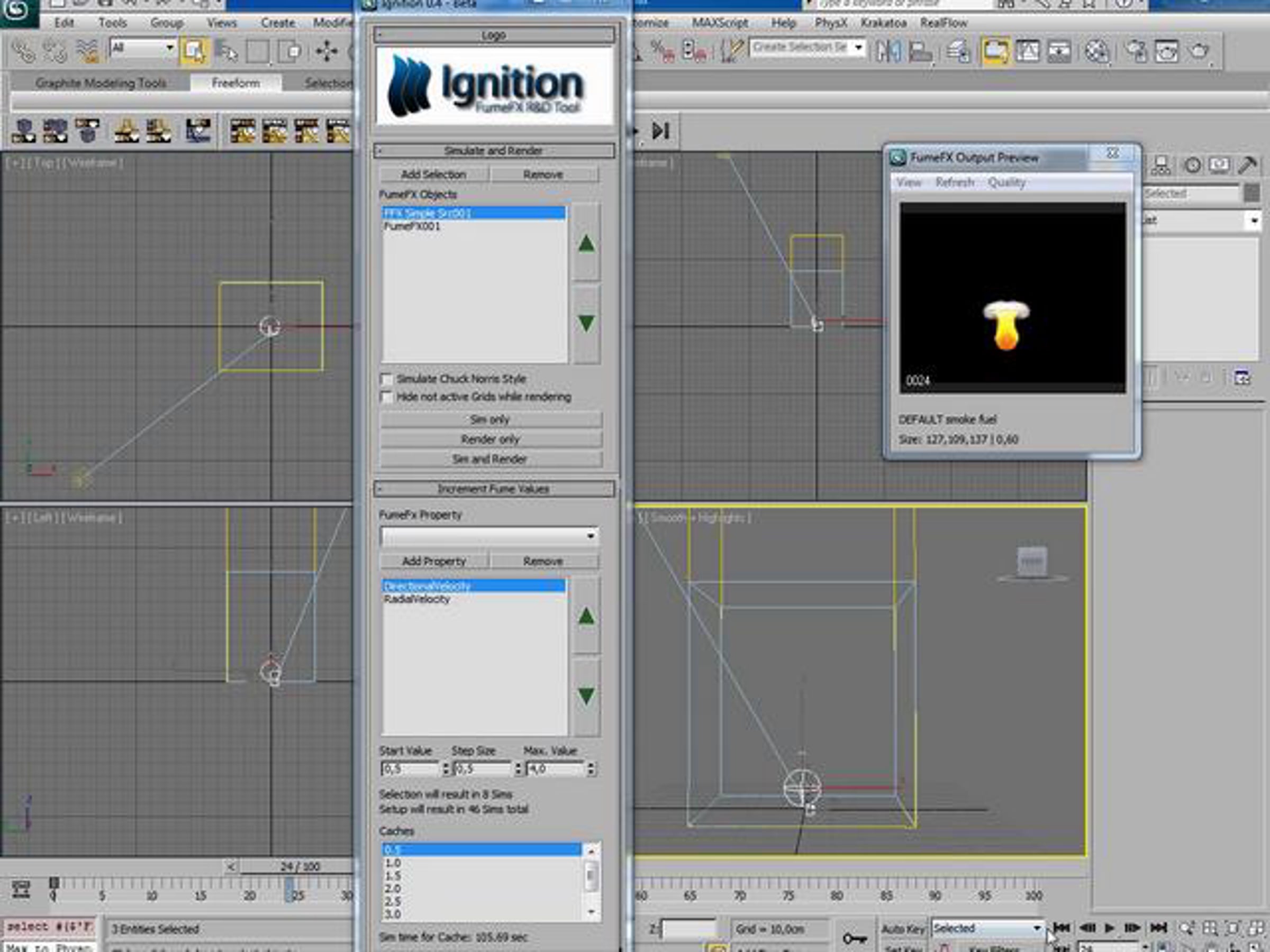Click the Add Property button

click(433, 561)
